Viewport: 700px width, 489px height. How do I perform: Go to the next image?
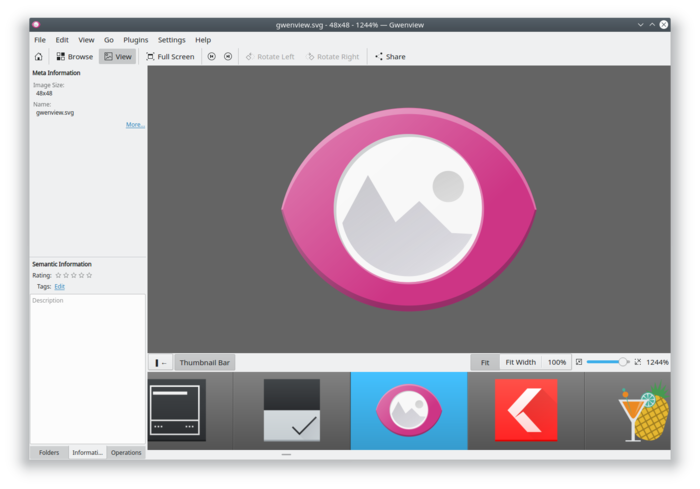point(228,57)
